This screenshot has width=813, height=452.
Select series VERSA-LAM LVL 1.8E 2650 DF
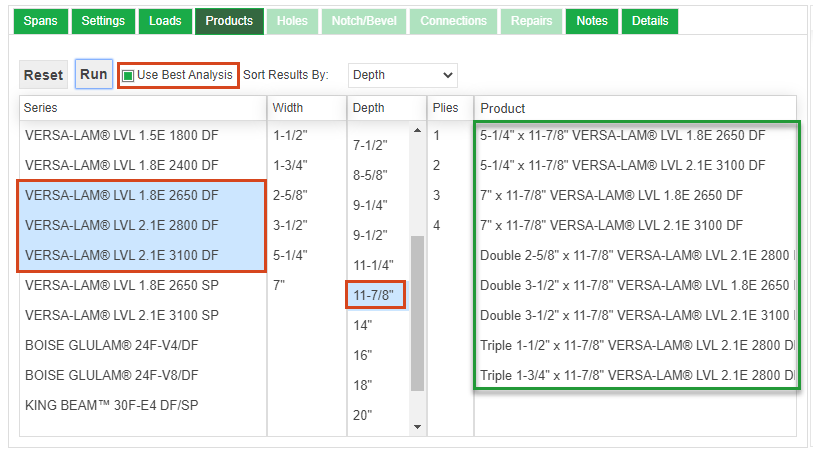(x=143, y=195)
